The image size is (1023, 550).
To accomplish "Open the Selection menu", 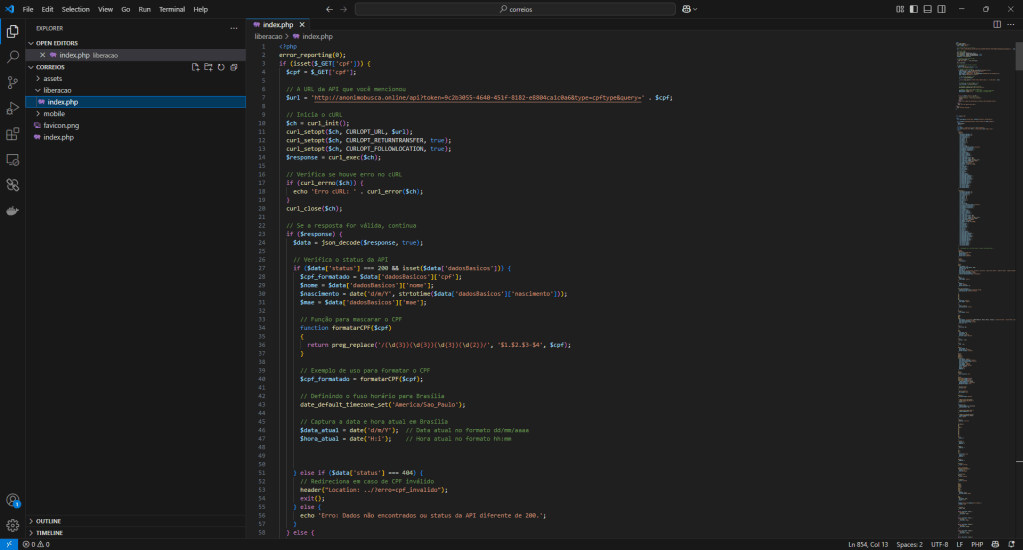I will (75, 9).
